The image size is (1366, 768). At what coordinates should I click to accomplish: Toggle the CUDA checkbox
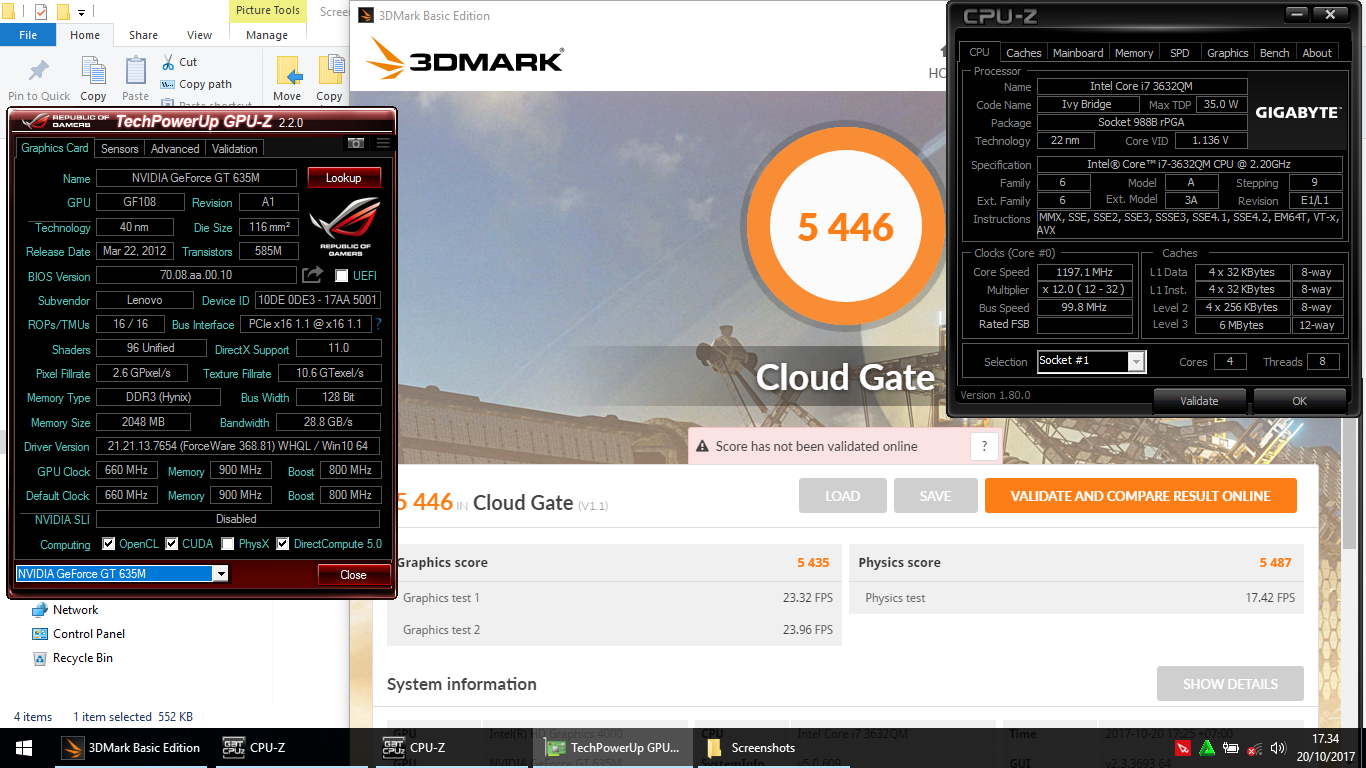click(172, 544)
